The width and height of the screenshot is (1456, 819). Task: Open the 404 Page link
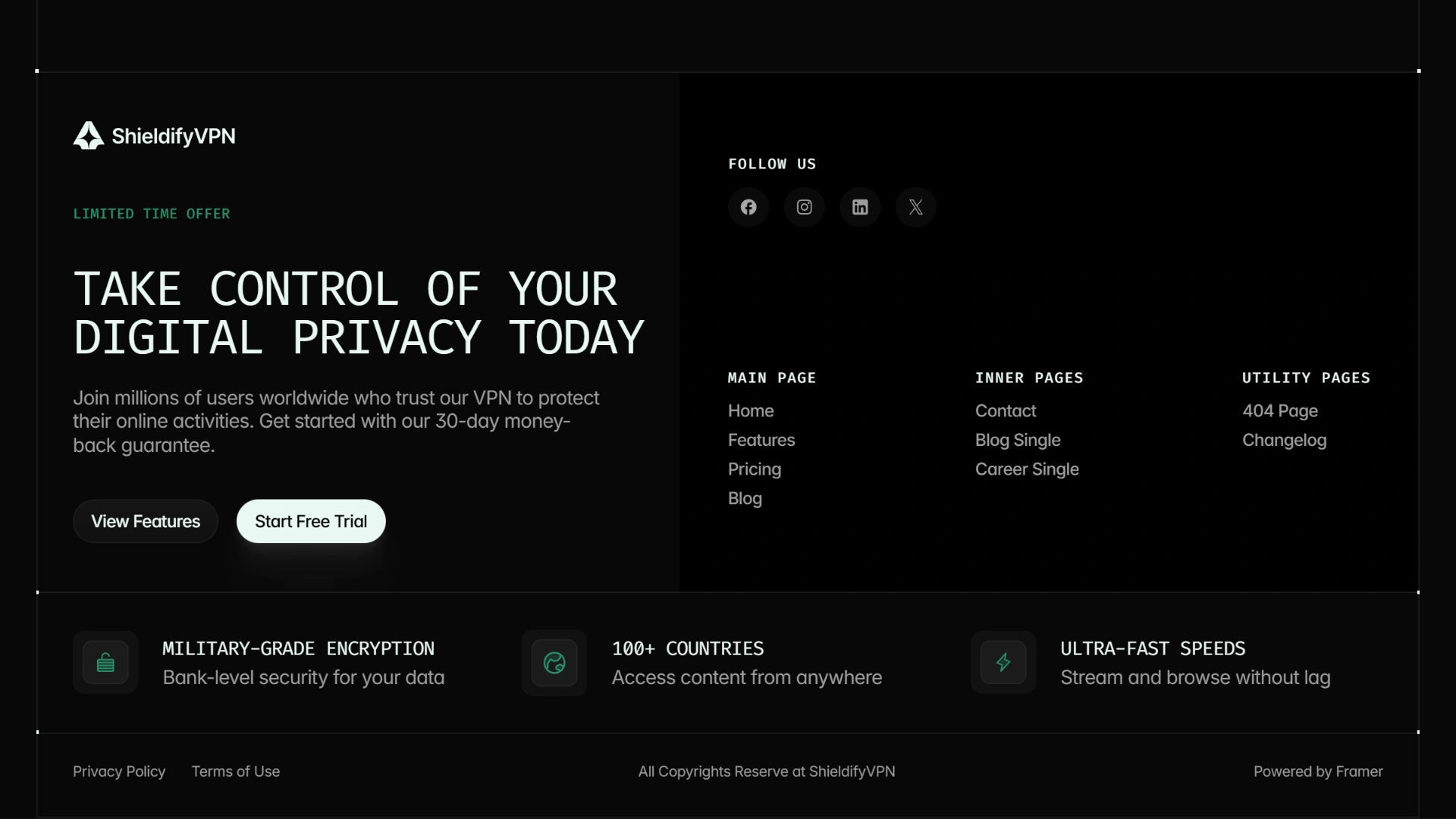(1280, 411)
